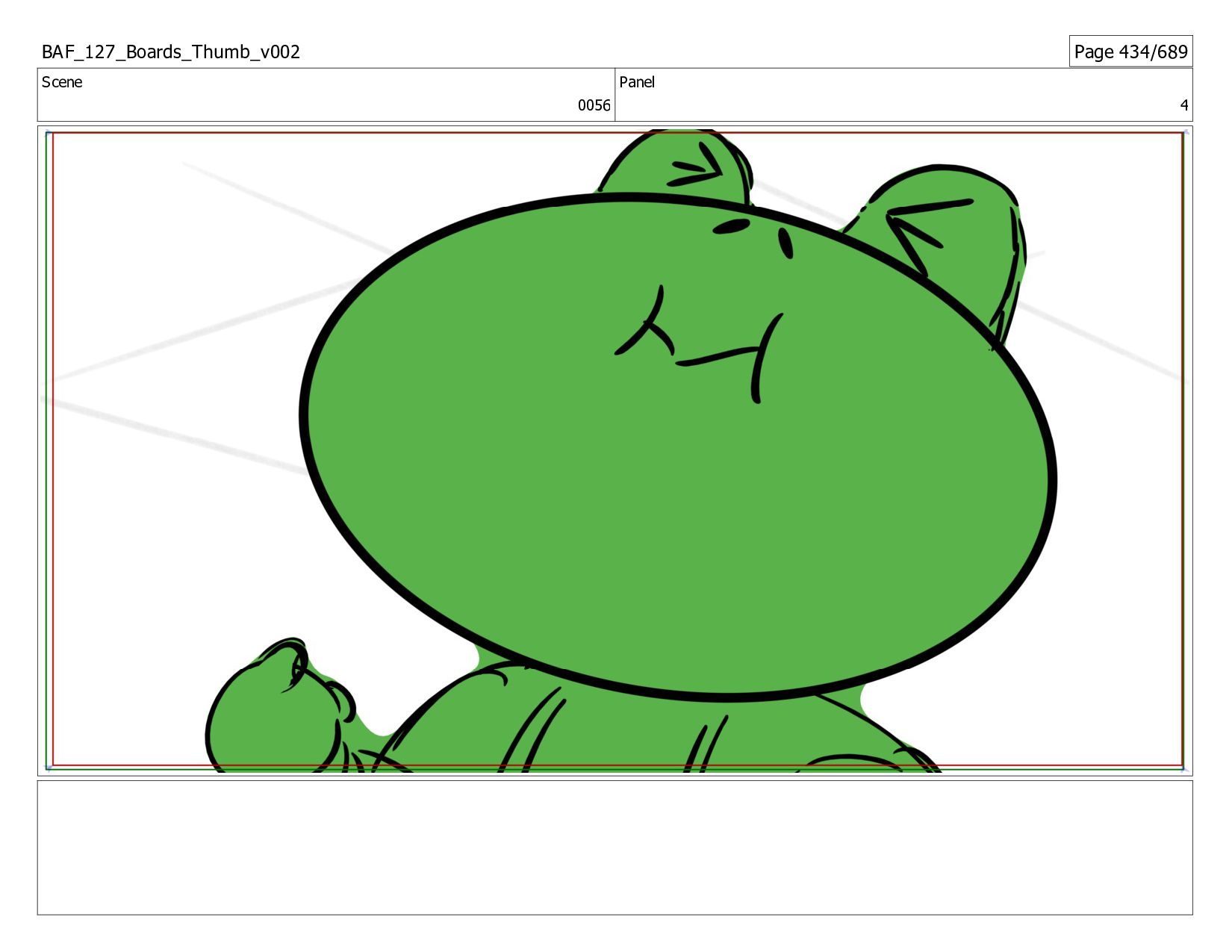1232x952 pixels.
Task: Click the Page 434/689 indicator box
Action: [x=1130, y=52]
